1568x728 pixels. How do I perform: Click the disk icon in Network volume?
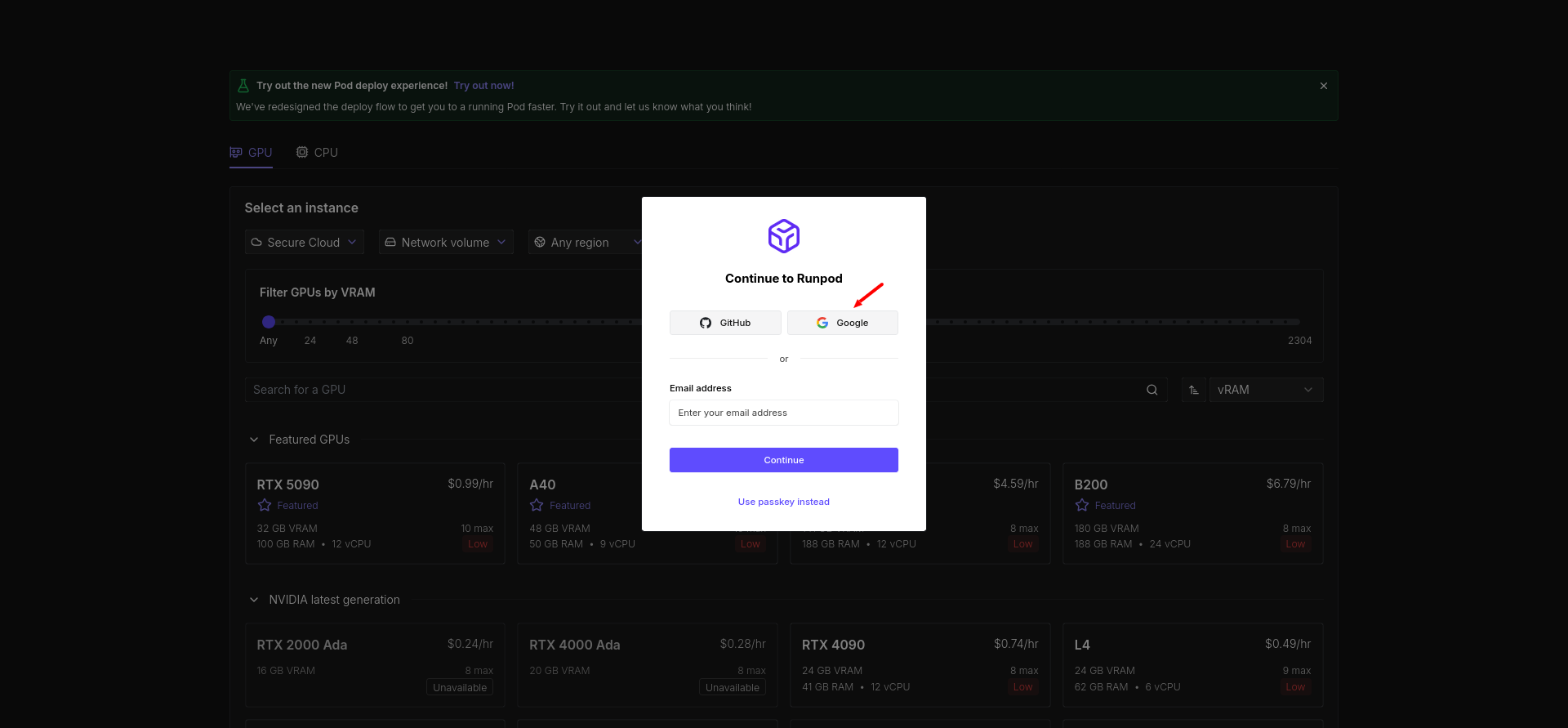pos(390,243)
